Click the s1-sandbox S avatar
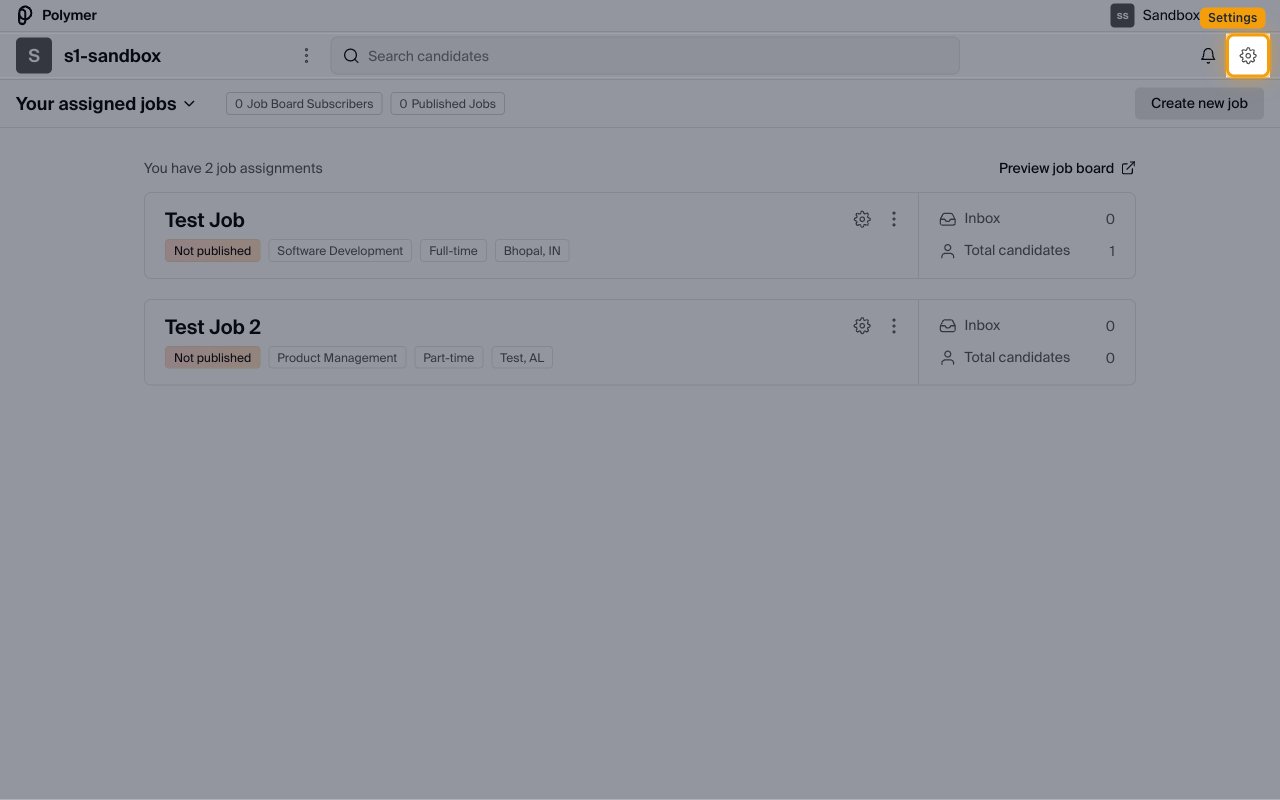Image resolution: width=1280 pixels, height=800 pixels. tap(34, 56)
